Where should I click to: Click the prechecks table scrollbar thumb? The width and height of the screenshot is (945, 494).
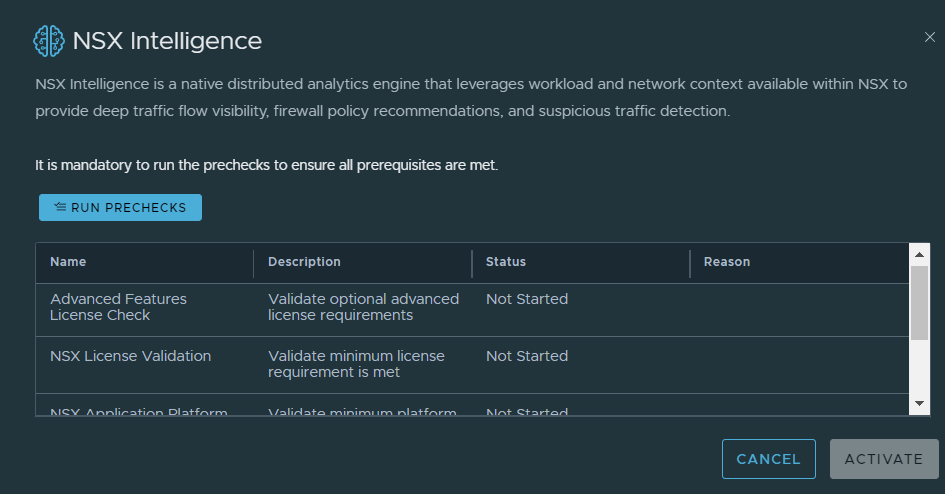919,303
